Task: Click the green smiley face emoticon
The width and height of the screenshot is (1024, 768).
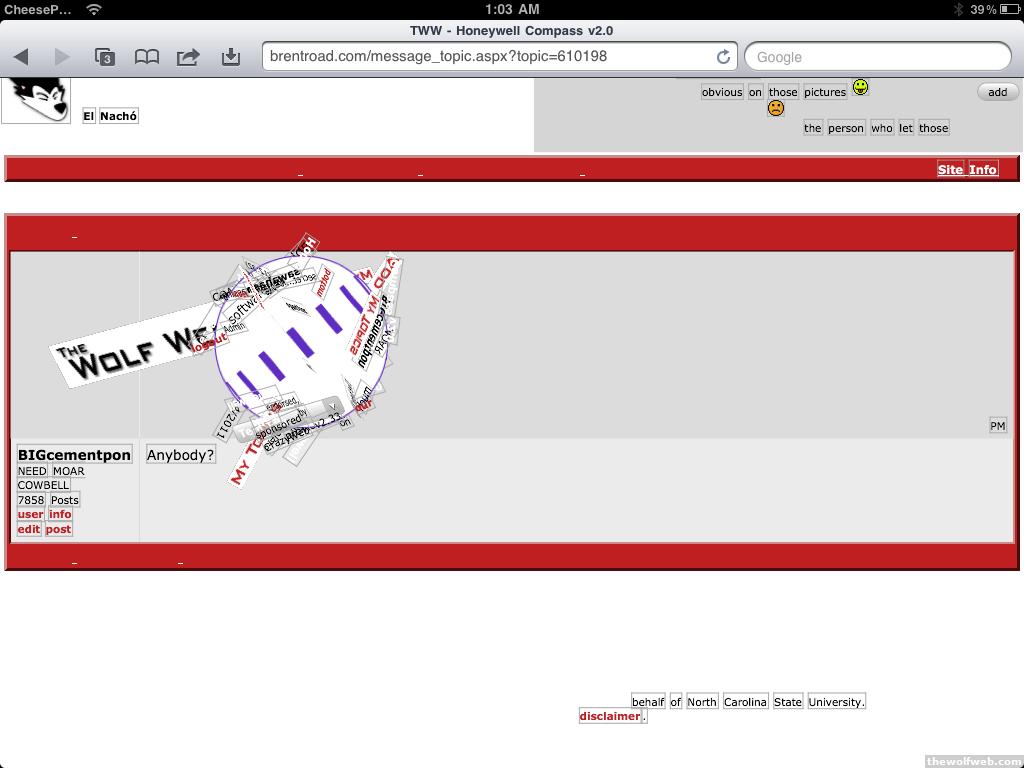Action: 860,88
